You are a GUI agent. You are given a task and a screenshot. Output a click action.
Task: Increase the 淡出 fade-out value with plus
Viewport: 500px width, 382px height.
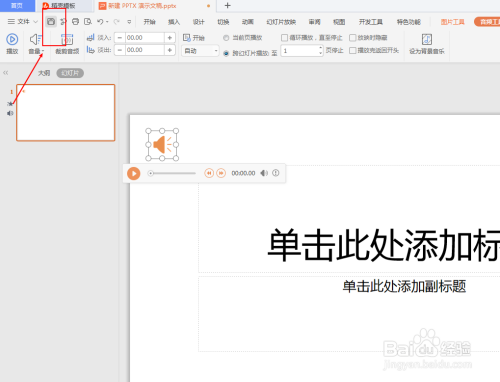tap(170, 50)
